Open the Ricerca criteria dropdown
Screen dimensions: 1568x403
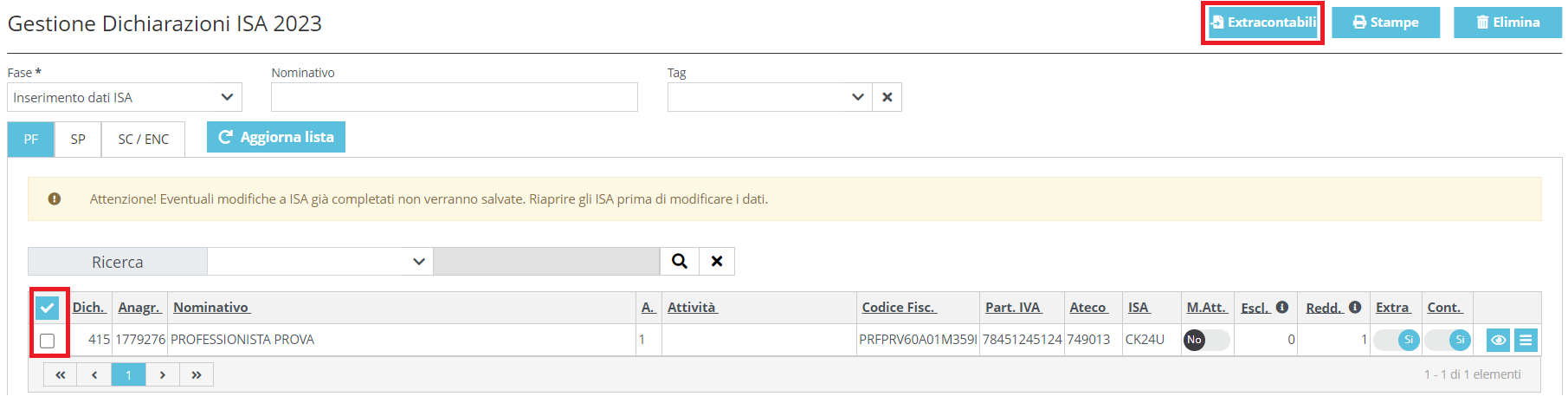coord(320,261)
